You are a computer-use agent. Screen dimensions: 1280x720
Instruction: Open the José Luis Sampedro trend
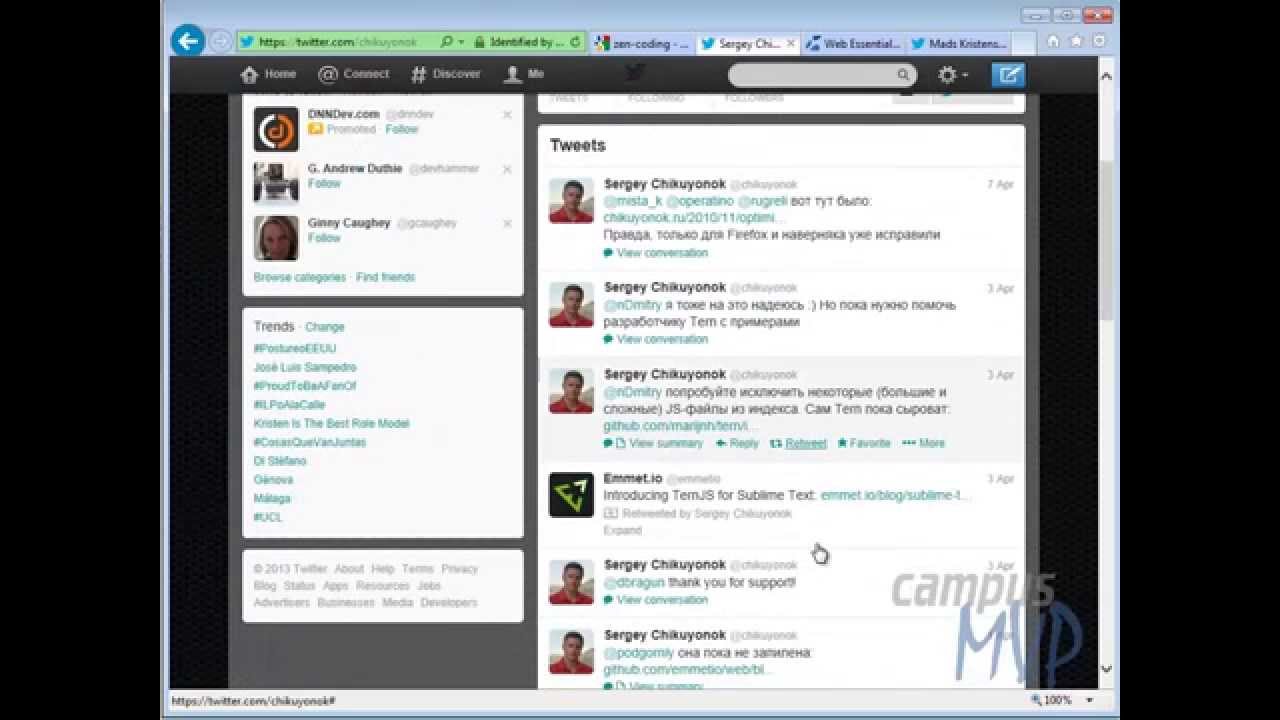pos(305,367)
